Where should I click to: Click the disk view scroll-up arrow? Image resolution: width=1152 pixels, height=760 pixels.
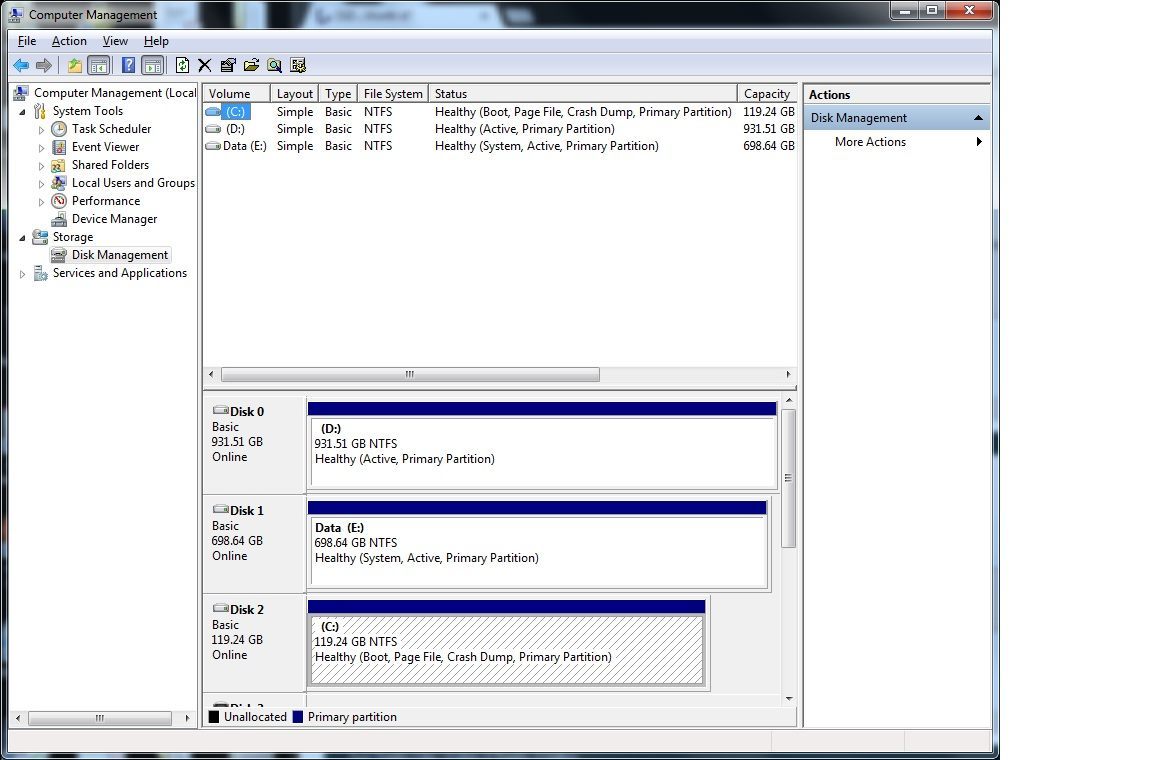coord(789,401)
